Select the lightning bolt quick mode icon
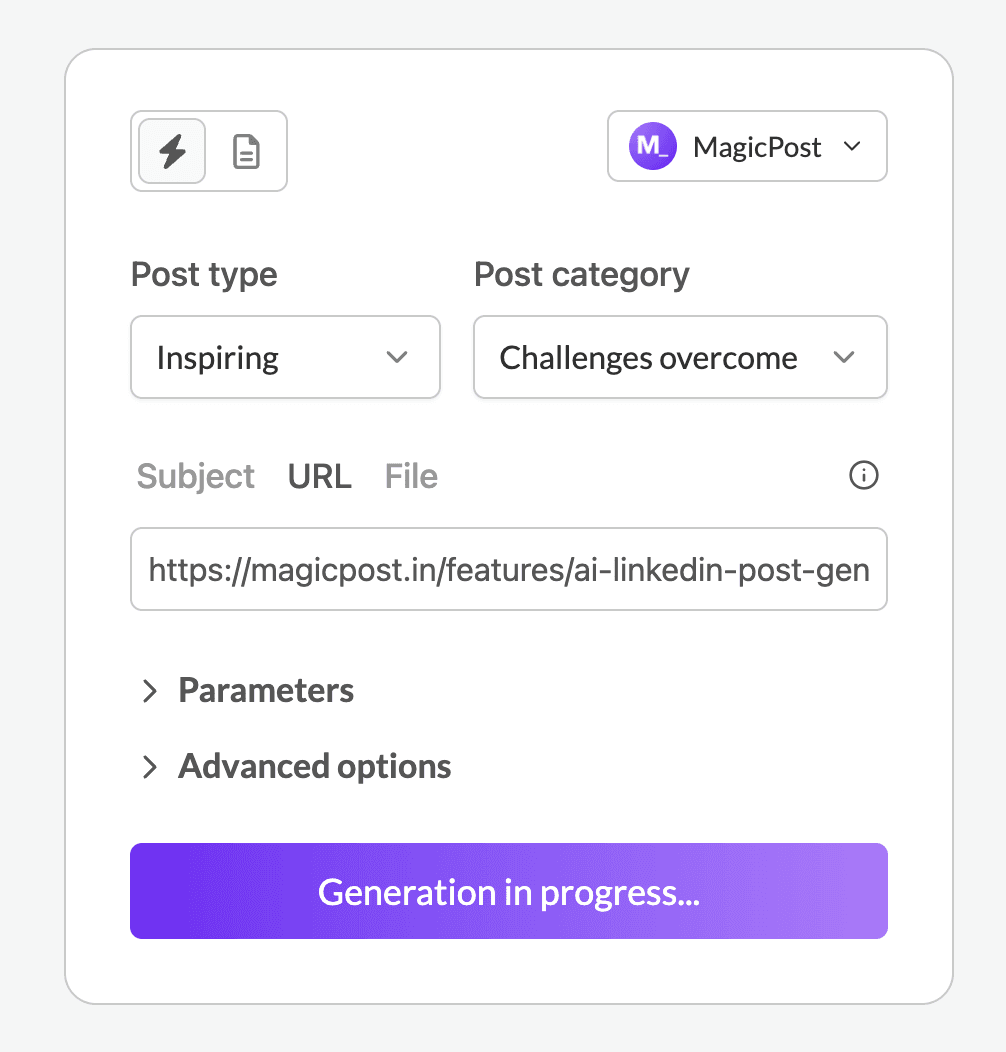The image size is (1006, 1052). click(x=172, y=151)
